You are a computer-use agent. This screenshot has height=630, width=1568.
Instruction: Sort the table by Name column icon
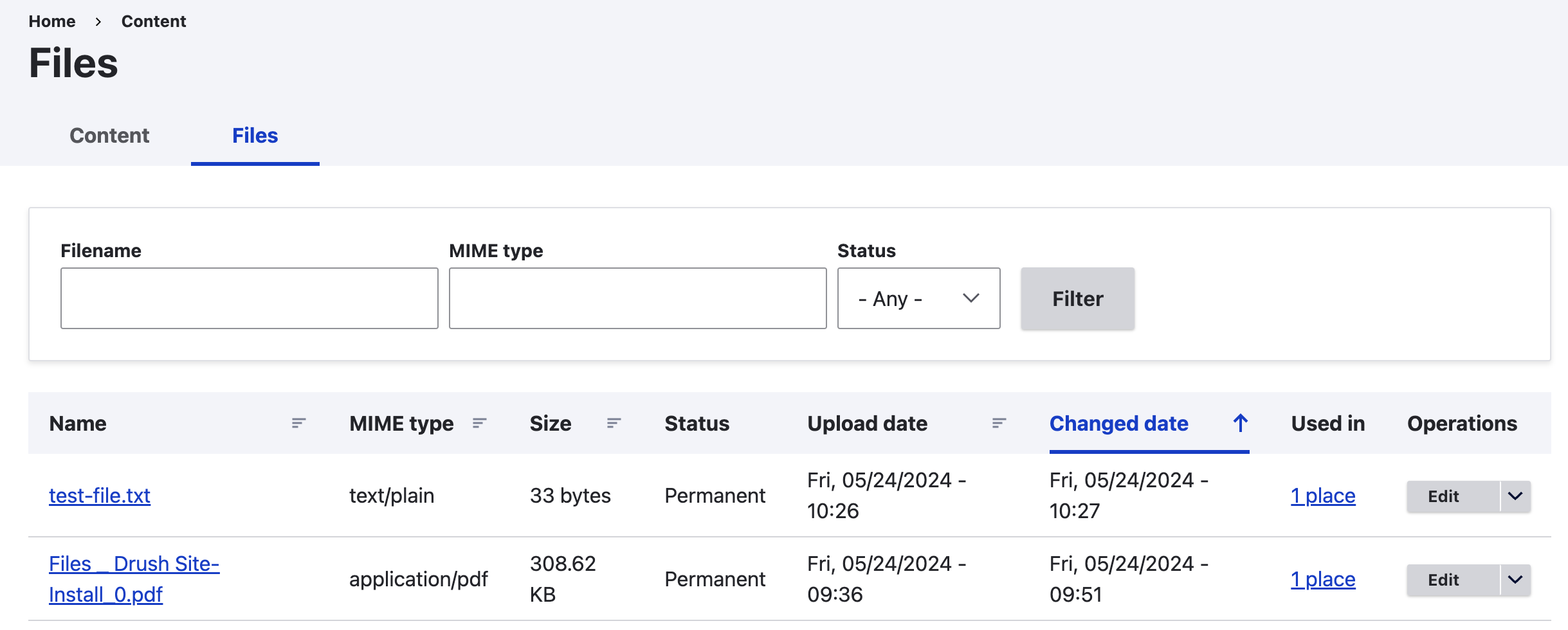point(298,423)
